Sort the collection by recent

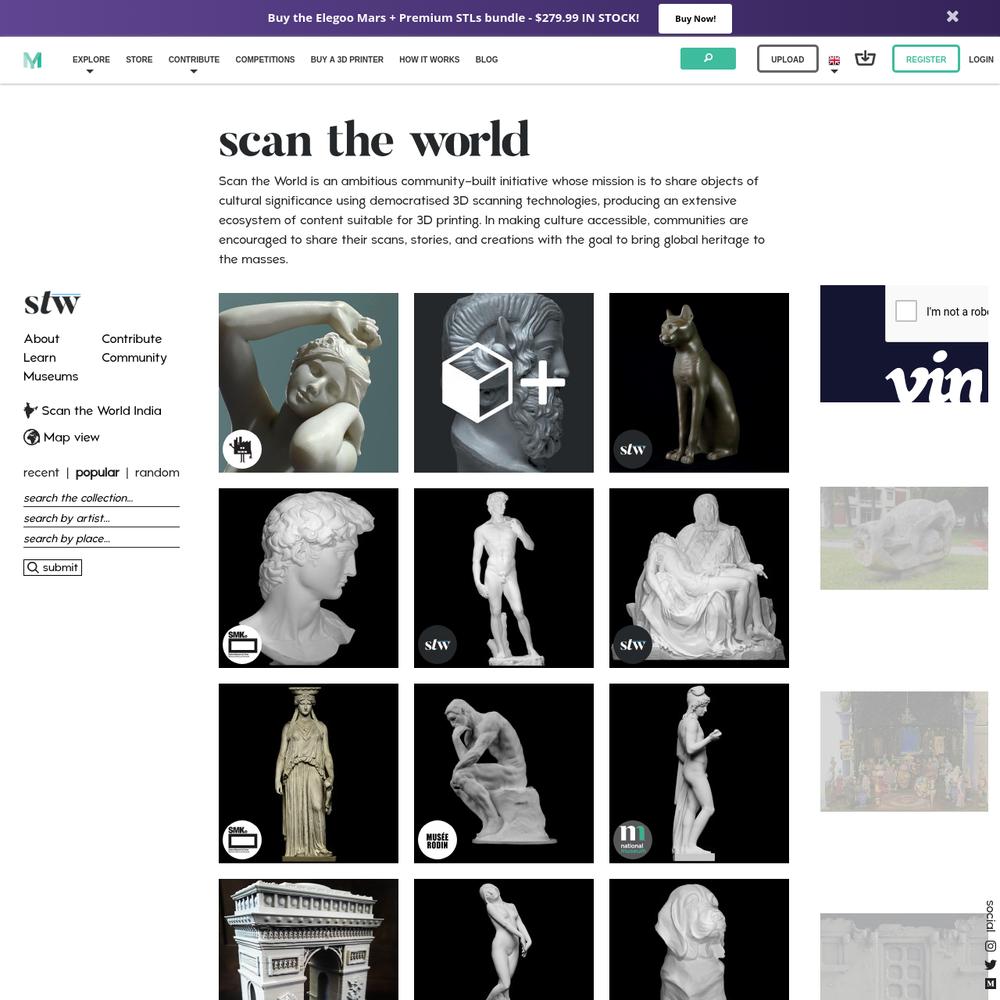pos(41,473)
